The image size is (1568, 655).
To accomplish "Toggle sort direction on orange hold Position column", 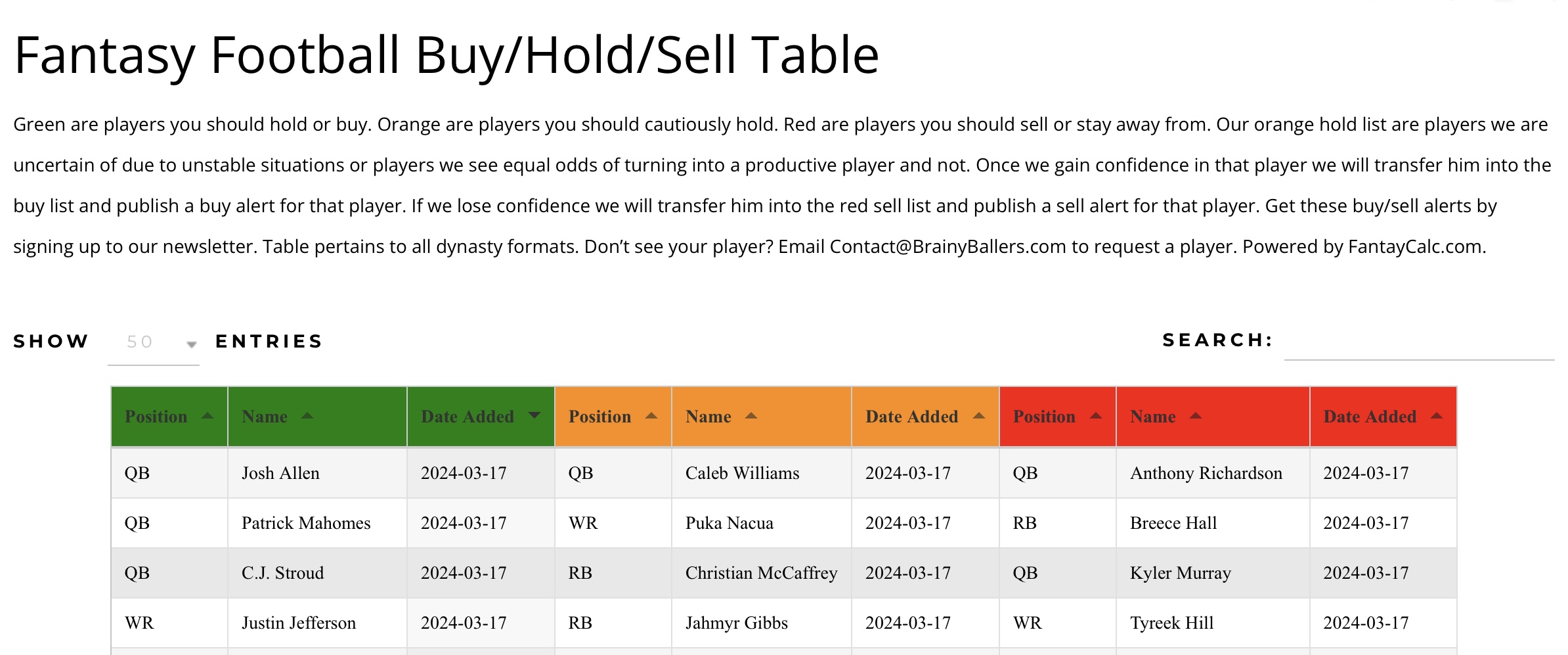I will point(651,415).
